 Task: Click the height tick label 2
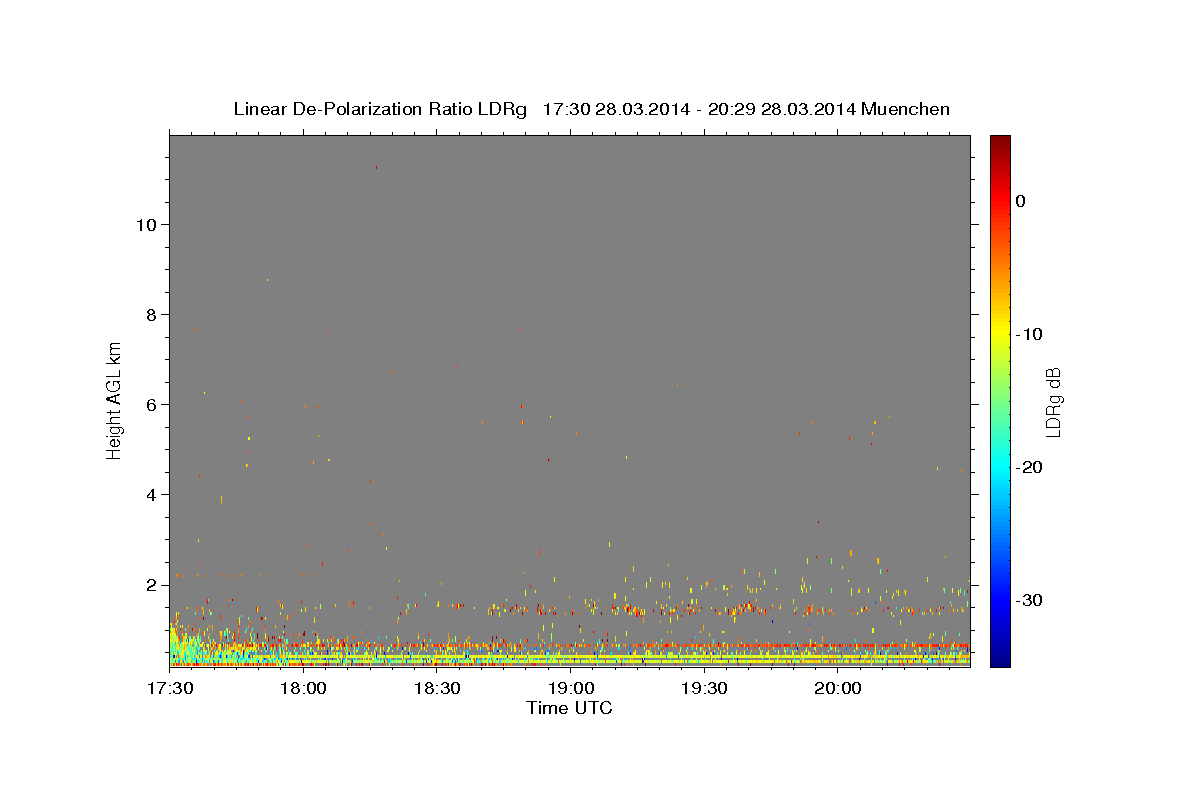pos(150,585)
